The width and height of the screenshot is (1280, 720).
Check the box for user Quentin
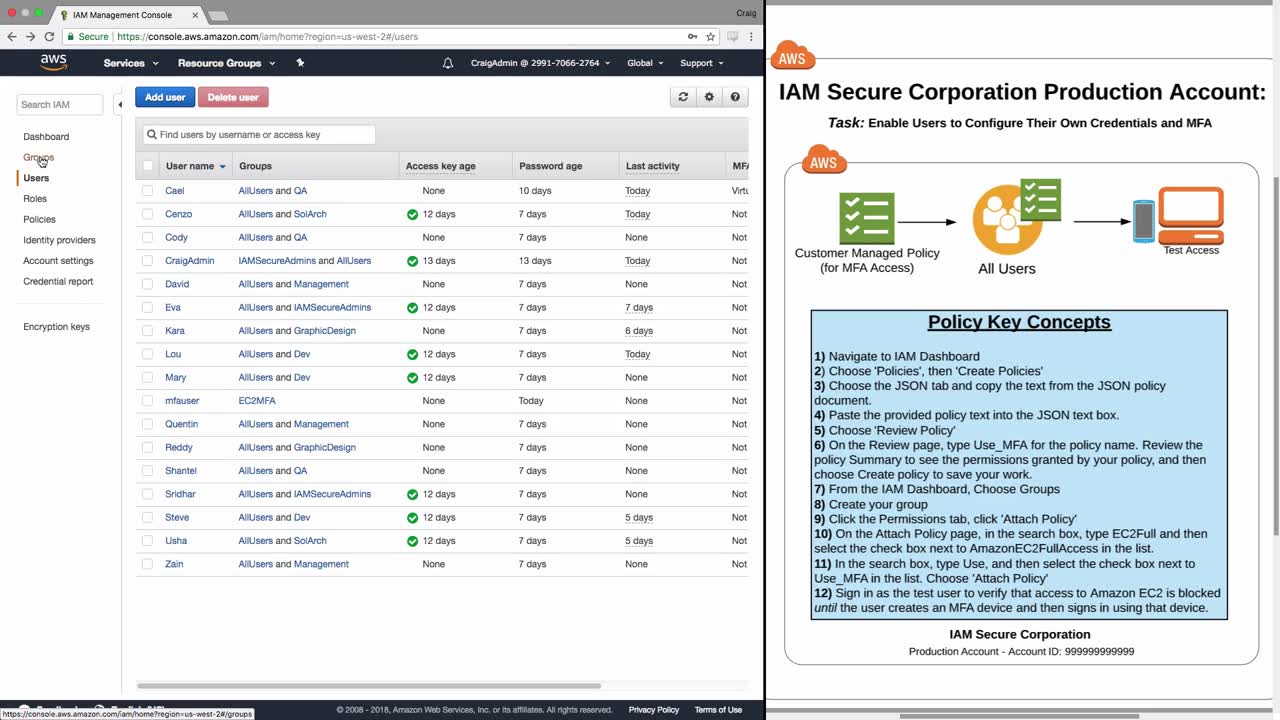click(148, 424)
